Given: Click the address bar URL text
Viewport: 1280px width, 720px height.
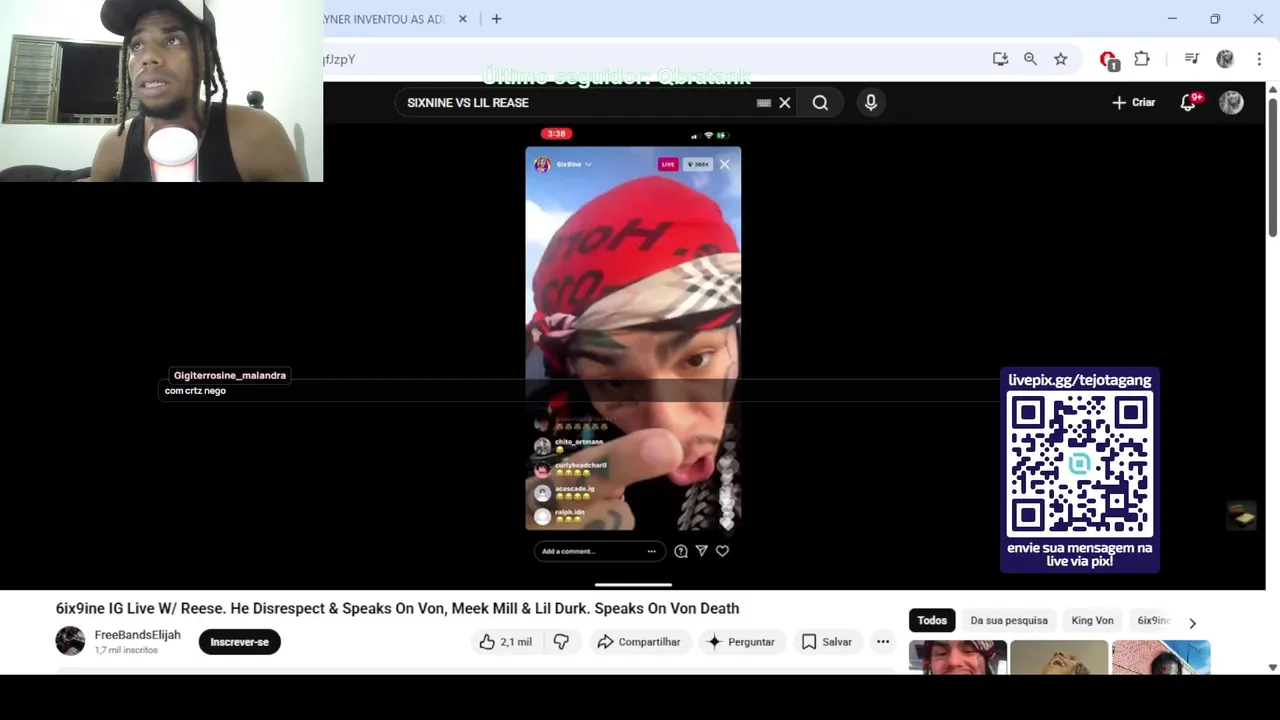Looking at the screenshot, I should (x=339, y=59).
